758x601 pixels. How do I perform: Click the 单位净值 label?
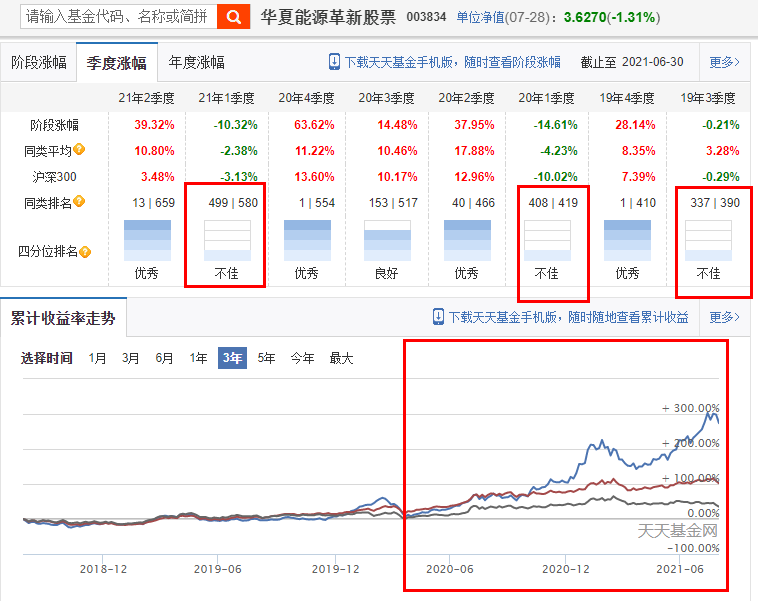[x=481, y=17]
